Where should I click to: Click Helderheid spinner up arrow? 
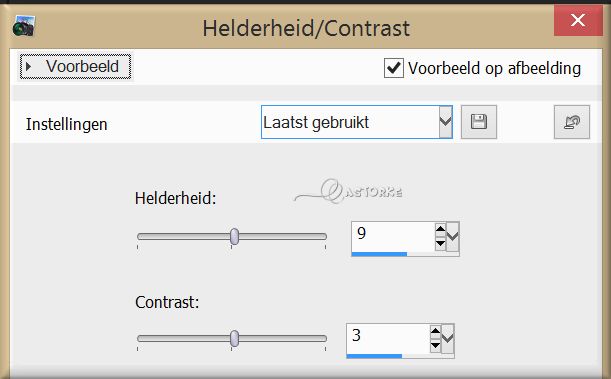pyautogui.click(x=440, y=229)
